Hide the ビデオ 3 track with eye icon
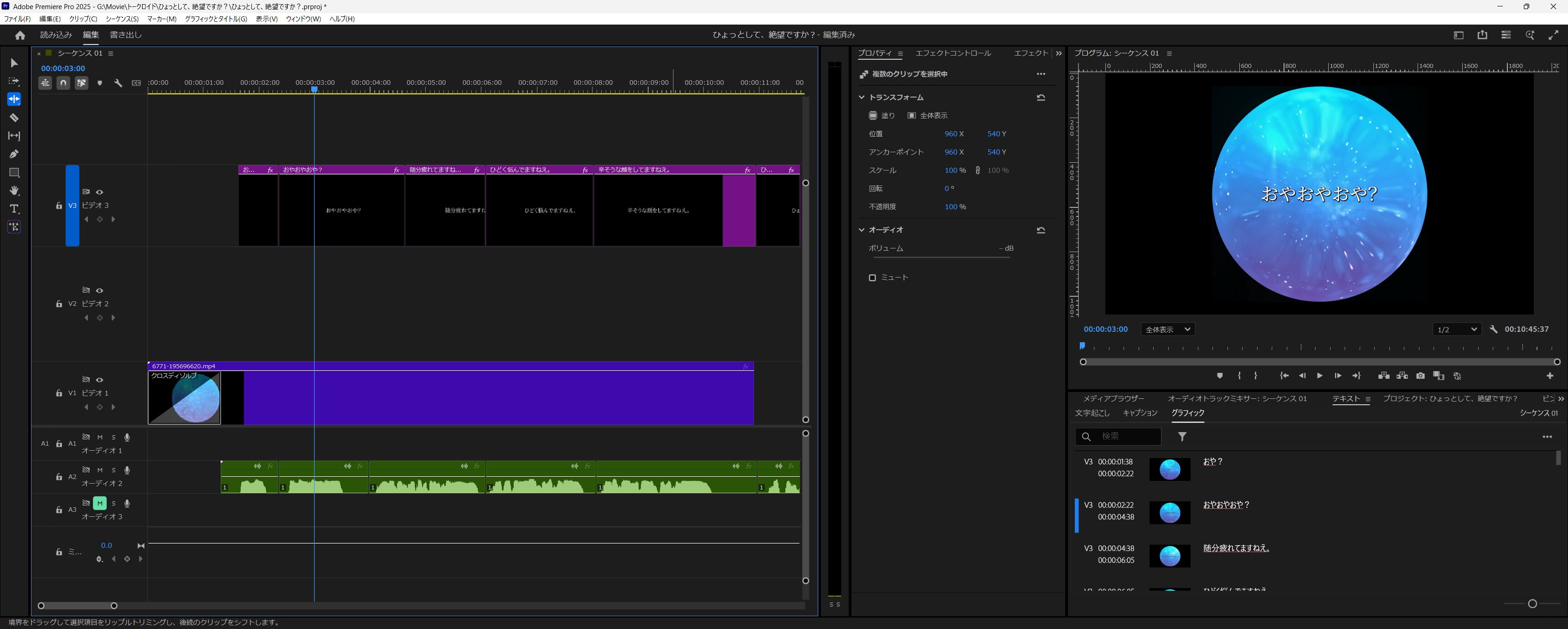Screen dimensions: 1568x629 pyautogui.click(x=100, y=192)
